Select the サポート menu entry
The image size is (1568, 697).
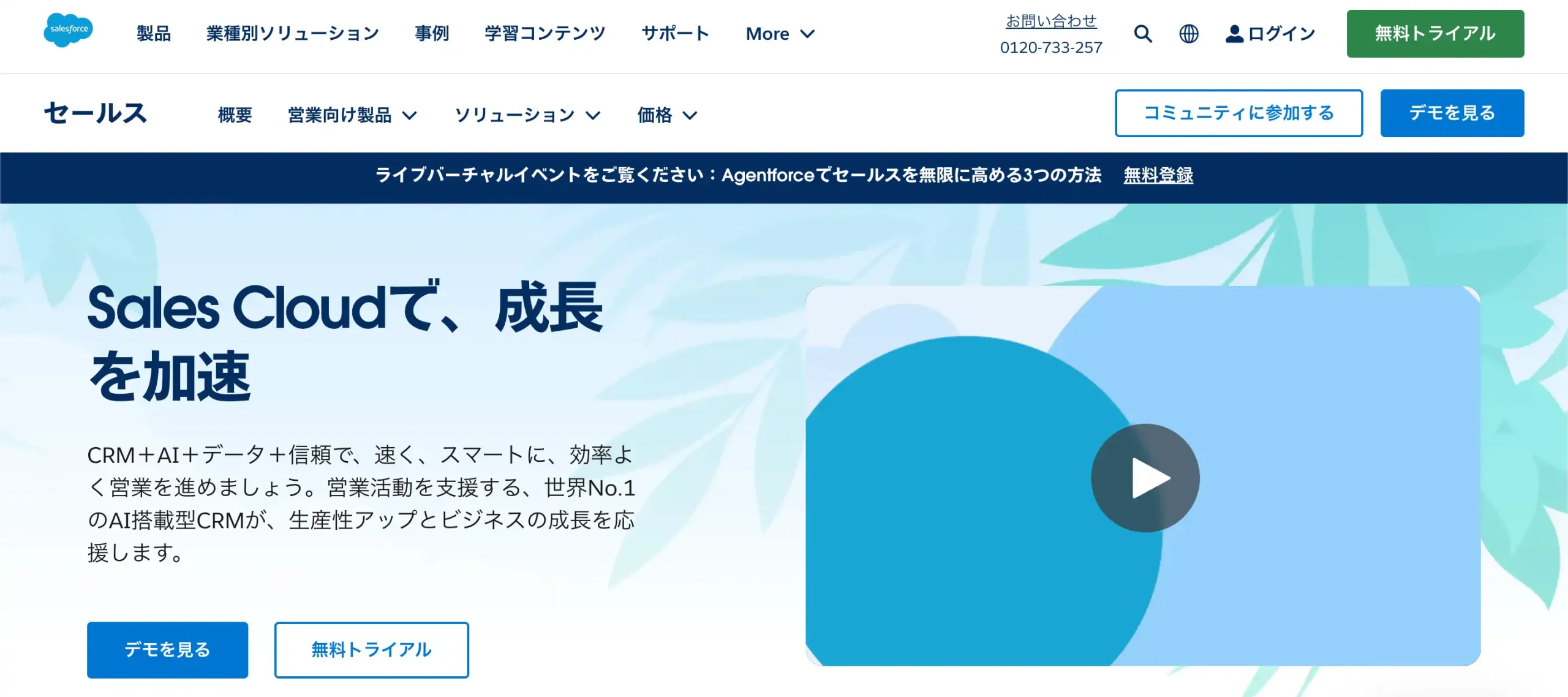(x=674, y=34)
